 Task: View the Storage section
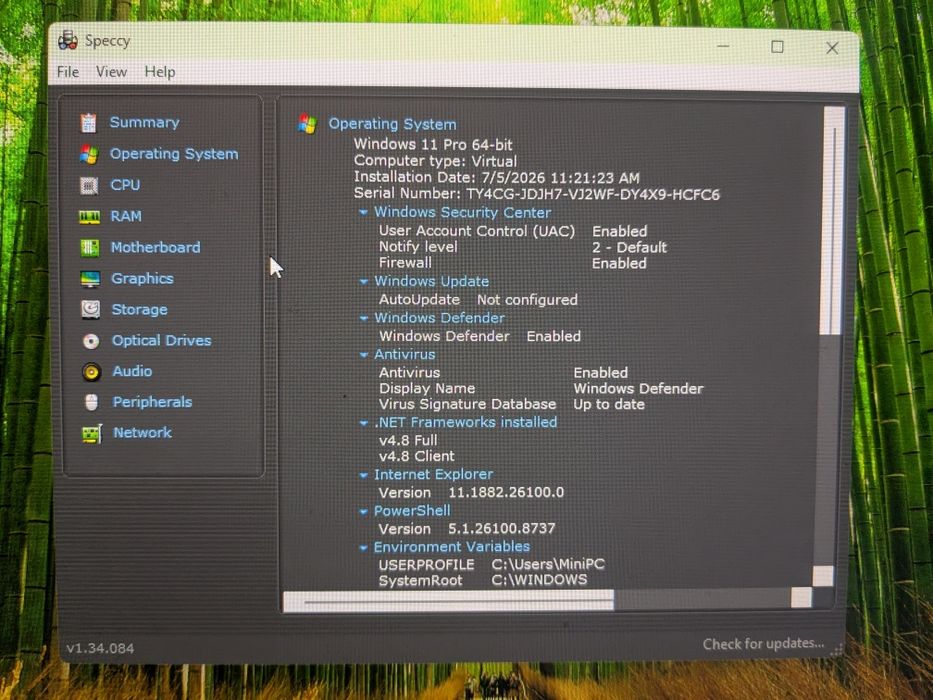139,310
